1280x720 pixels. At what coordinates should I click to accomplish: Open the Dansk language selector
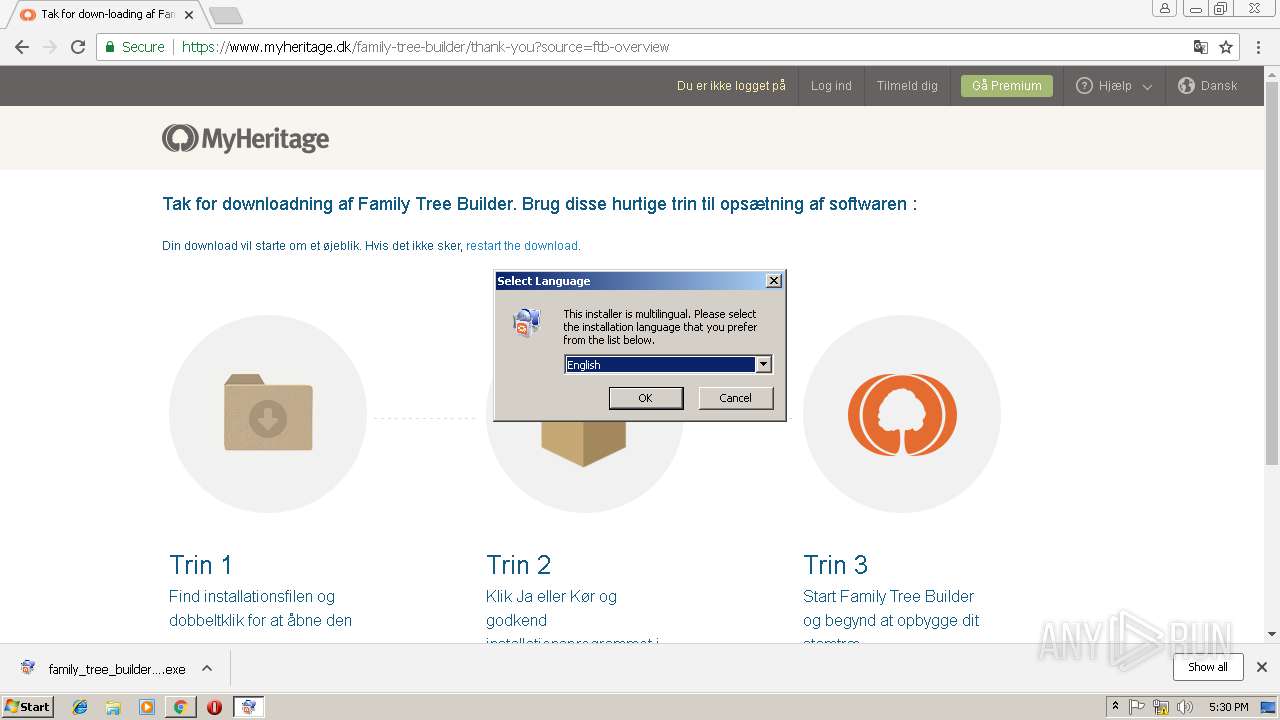tap(1208, 86)
